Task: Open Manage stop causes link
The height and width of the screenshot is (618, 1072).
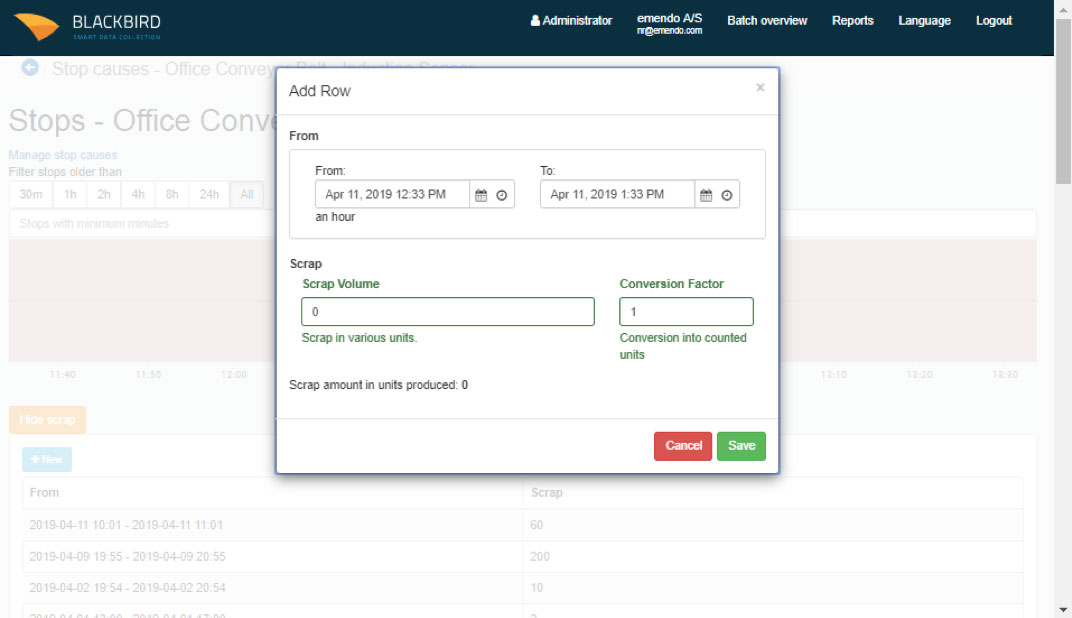Action: click(x=62, y=155)
